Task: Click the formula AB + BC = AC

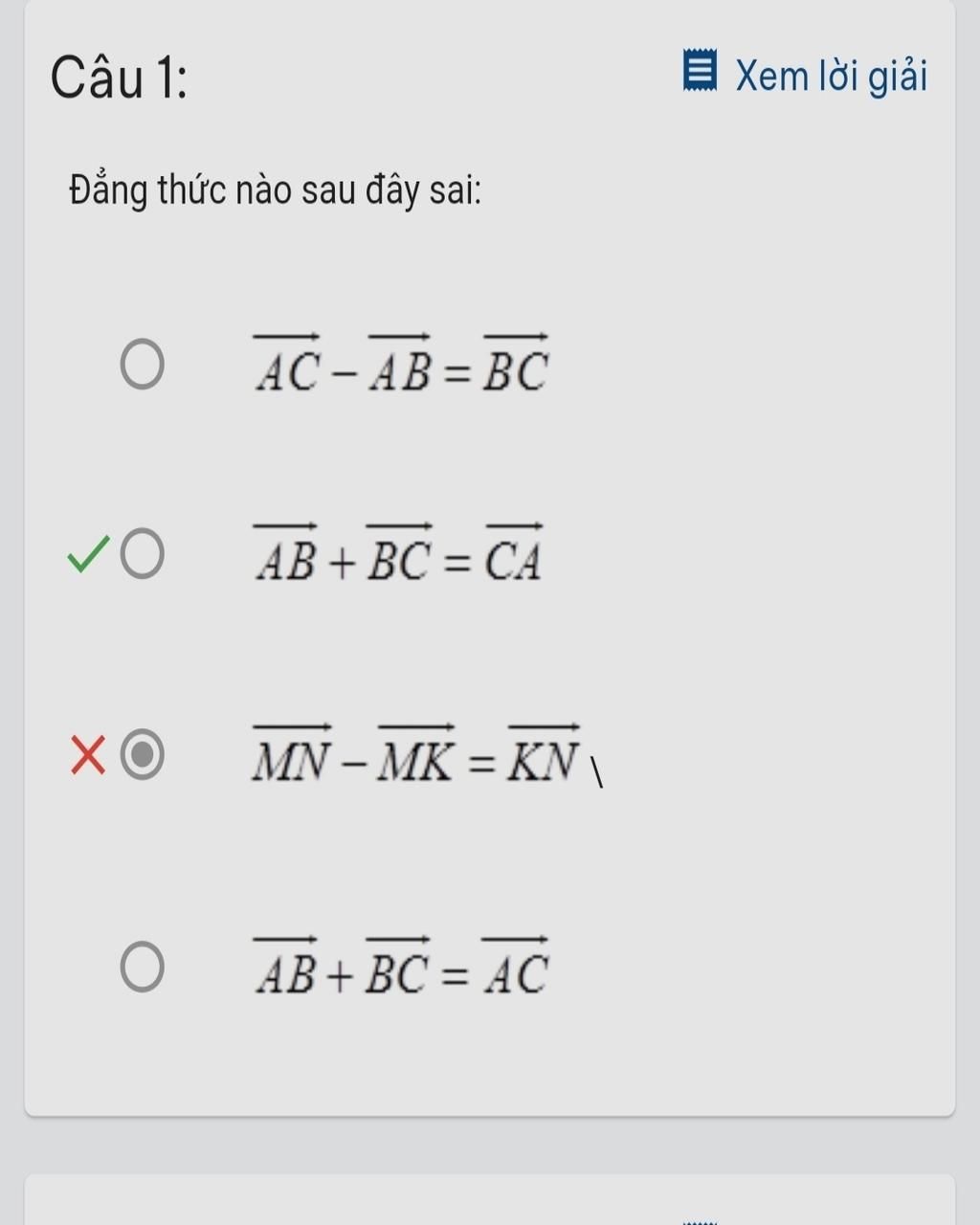Action: click(402, 967)
